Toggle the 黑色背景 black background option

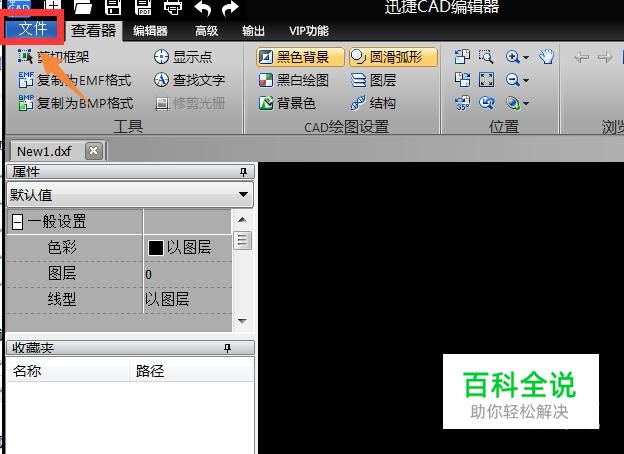[x=300, y=57]
